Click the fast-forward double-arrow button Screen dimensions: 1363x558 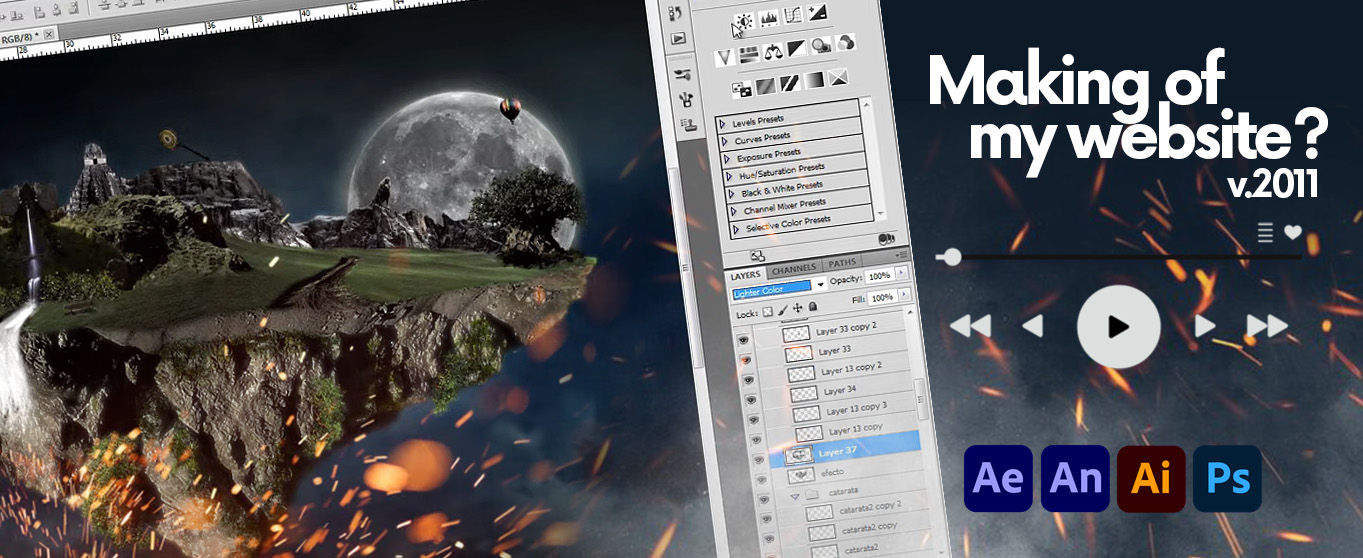tap(1268, 326)
